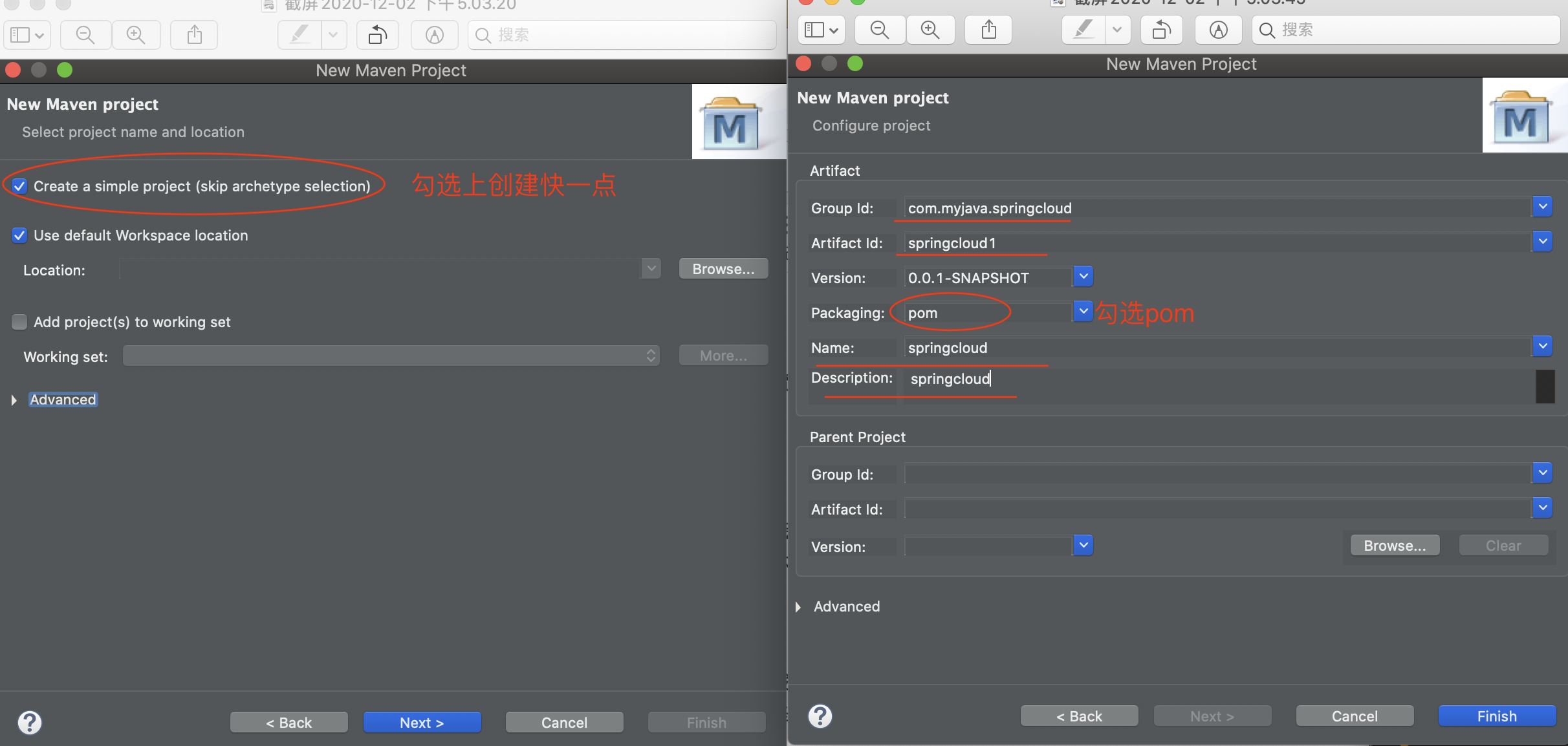
Task: Click help question mark in left dialog
Action: pos(30,722)
